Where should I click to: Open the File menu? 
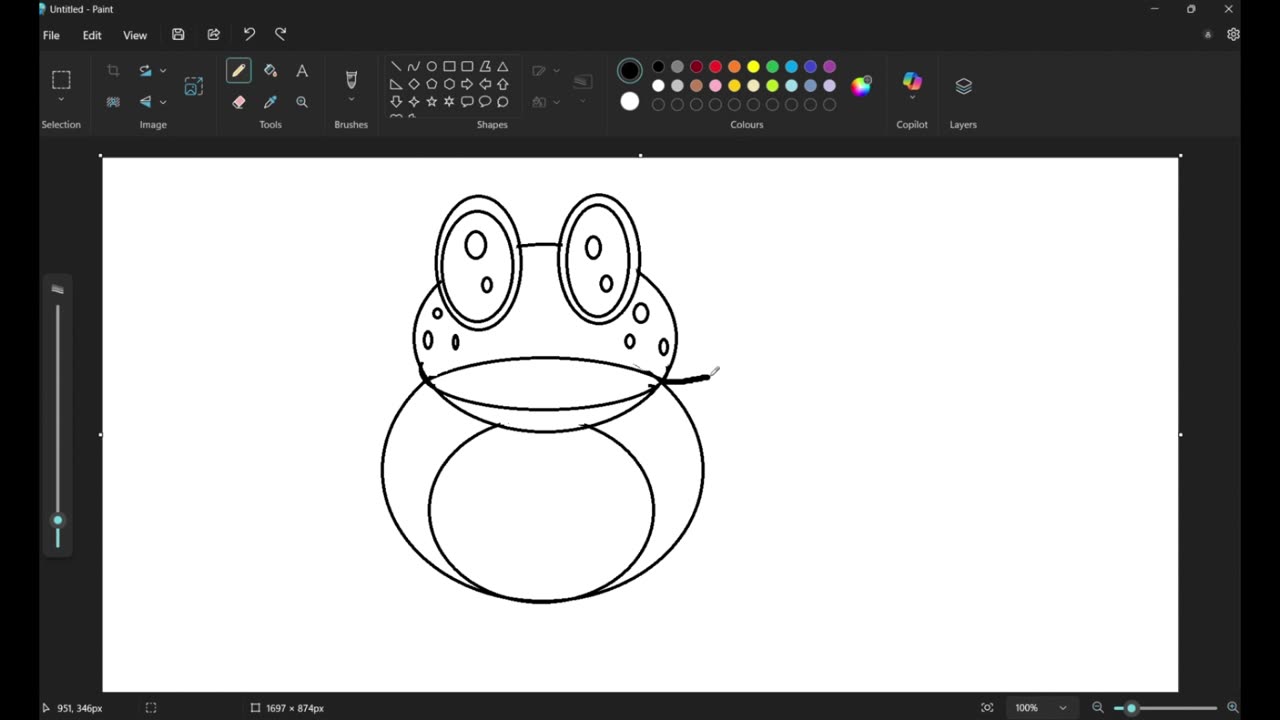pos(51,35)
